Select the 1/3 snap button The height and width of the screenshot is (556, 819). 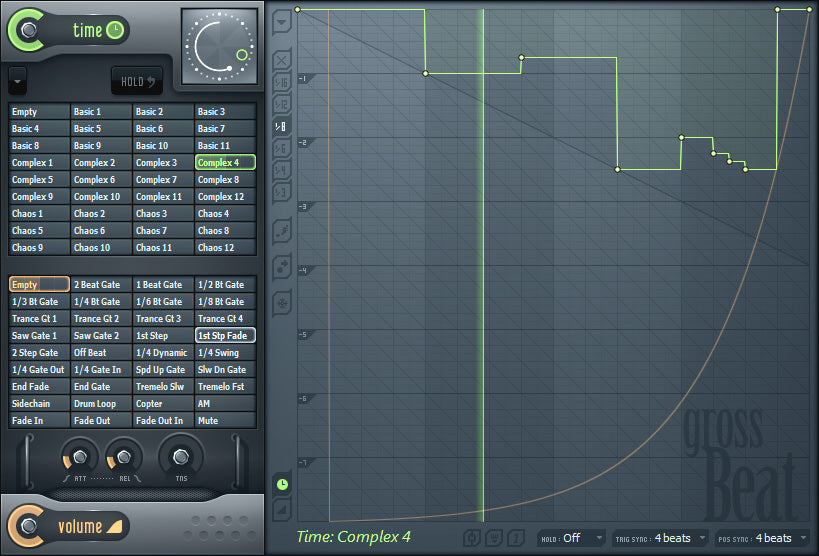(282, 192)
